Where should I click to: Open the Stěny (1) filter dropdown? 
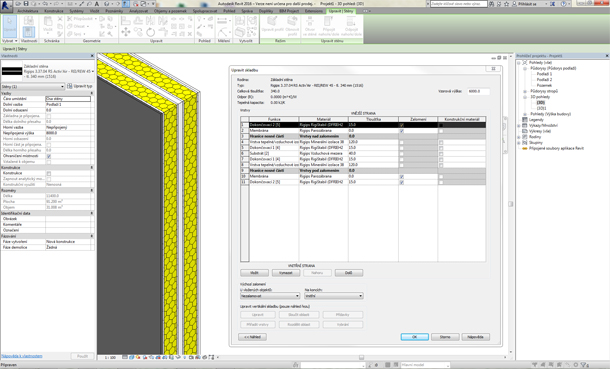tap(33, 86)
